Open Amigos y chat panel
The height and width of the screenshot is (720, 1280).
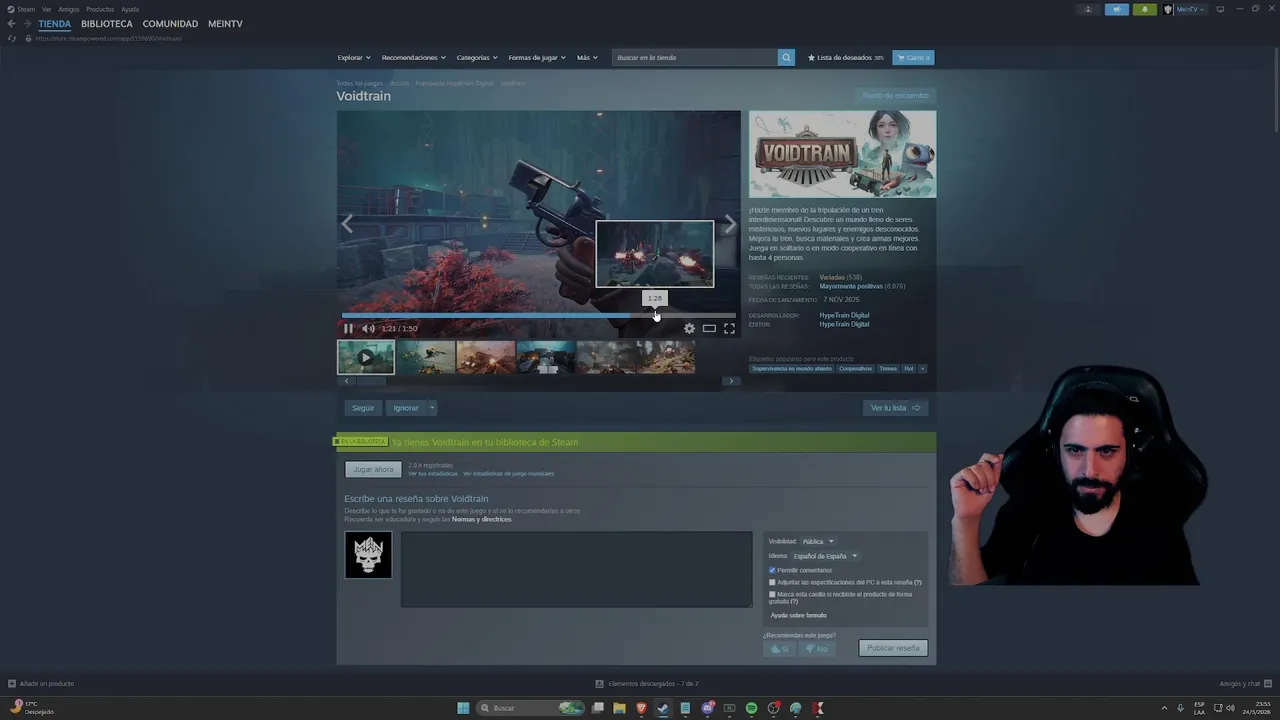click(1245, 684)
